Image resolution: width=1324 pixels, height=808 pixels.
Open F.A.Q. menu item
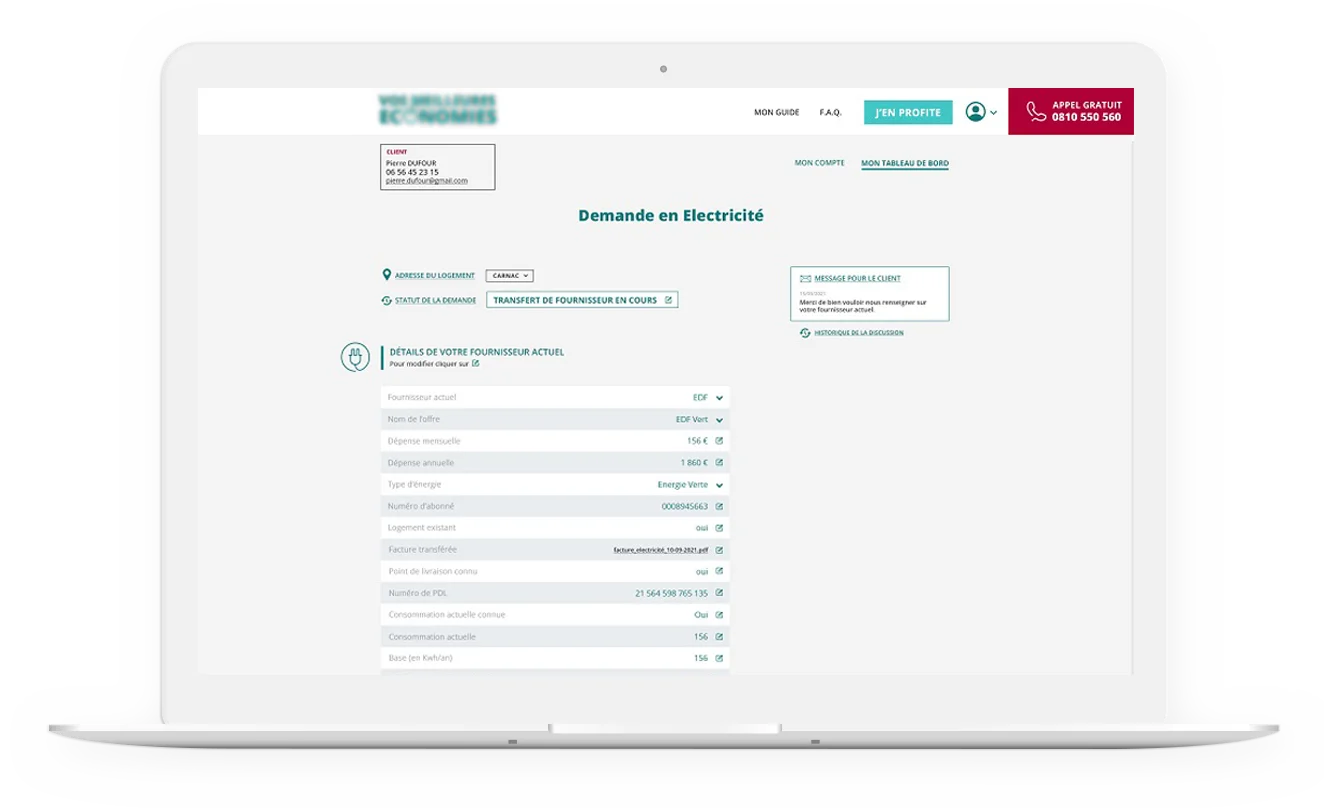tap(830, 113)
